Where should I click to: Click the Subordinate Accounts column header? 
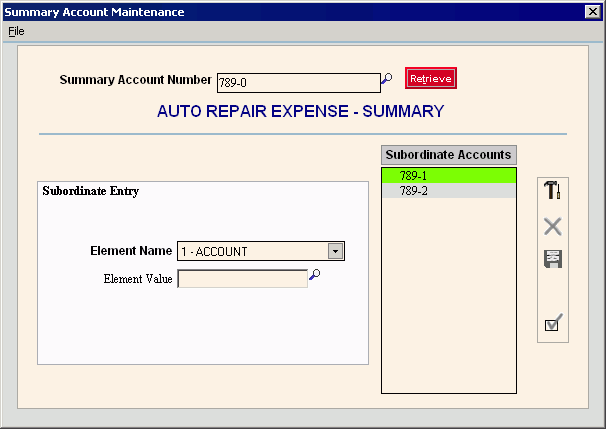click(x=448, y=155)
